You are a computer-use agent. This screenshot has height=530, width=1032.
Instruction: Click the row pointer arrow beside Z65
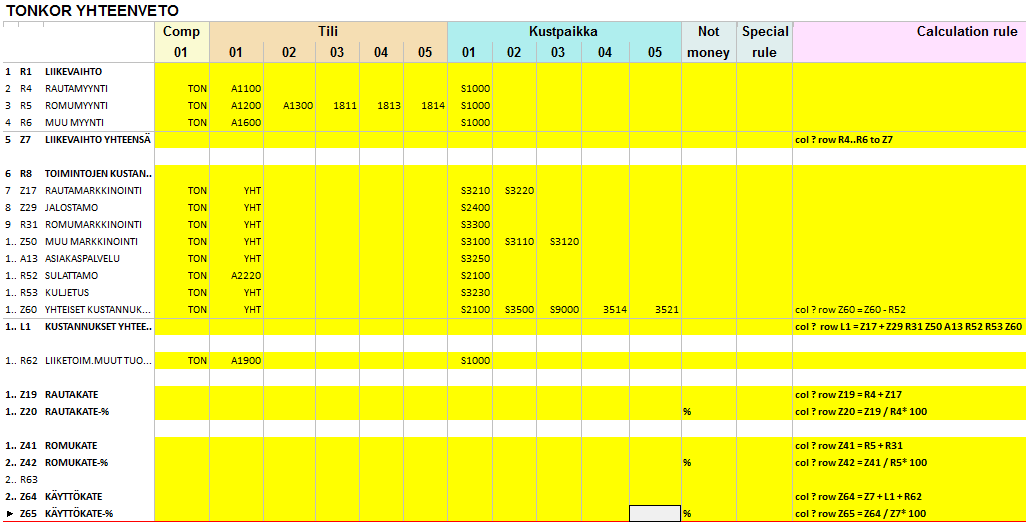point(10,514)
